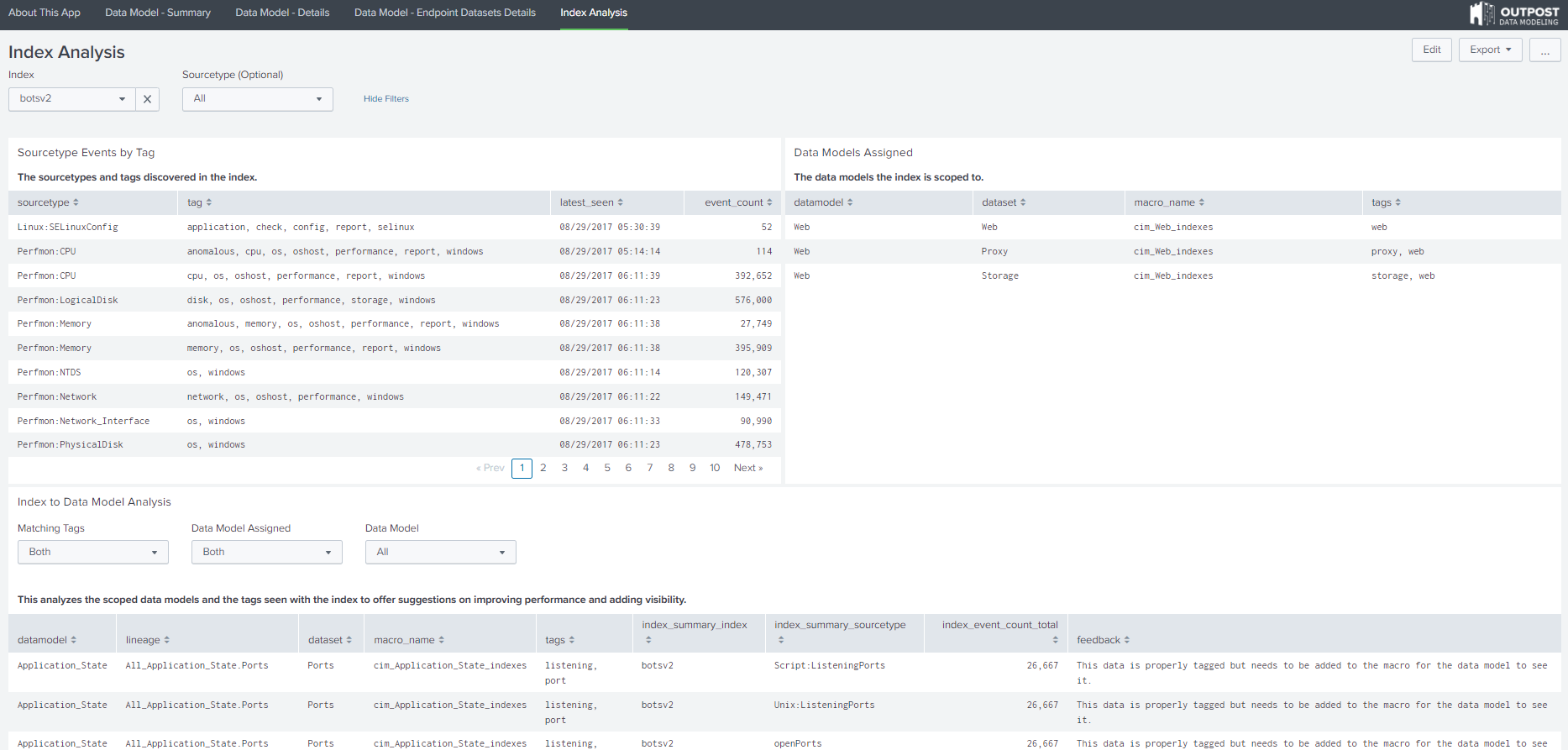Screen dimensions: 1568x750
Task: Clear the botsv2 index selection with X
Action: (147, 99)
